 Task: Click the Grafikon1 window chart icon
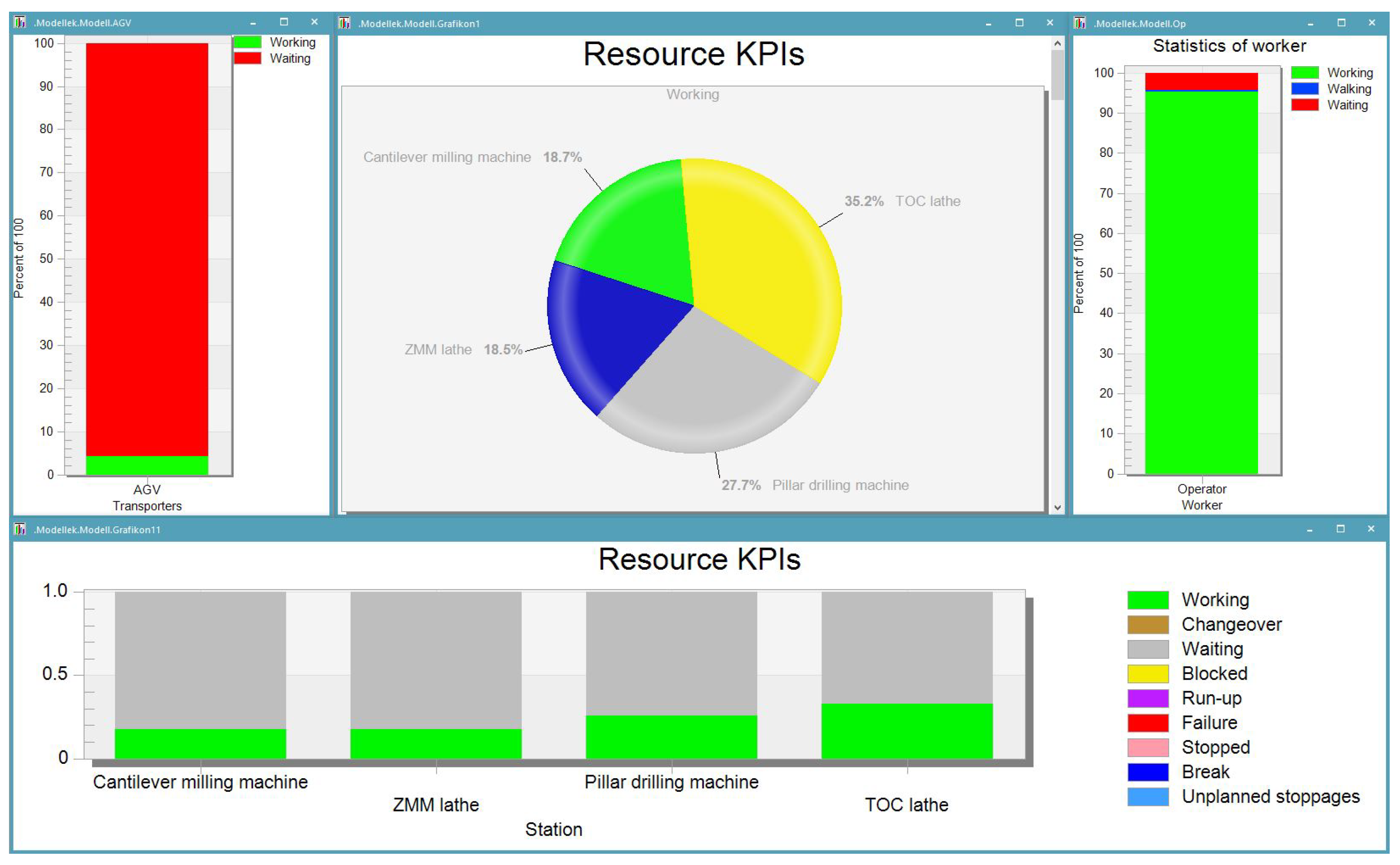coord(344,23)
